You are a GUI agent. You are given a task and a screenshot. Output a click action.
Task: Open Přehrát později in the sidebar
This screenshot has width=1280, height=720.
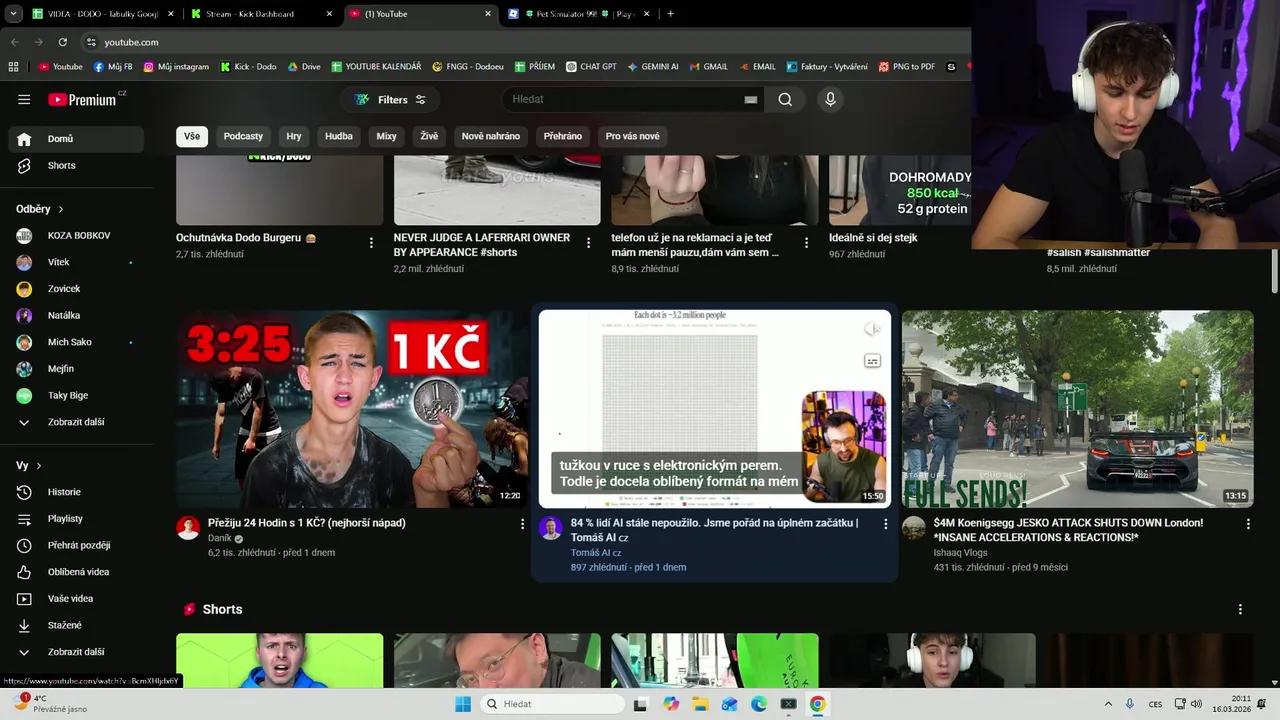(x=76, y=545)
